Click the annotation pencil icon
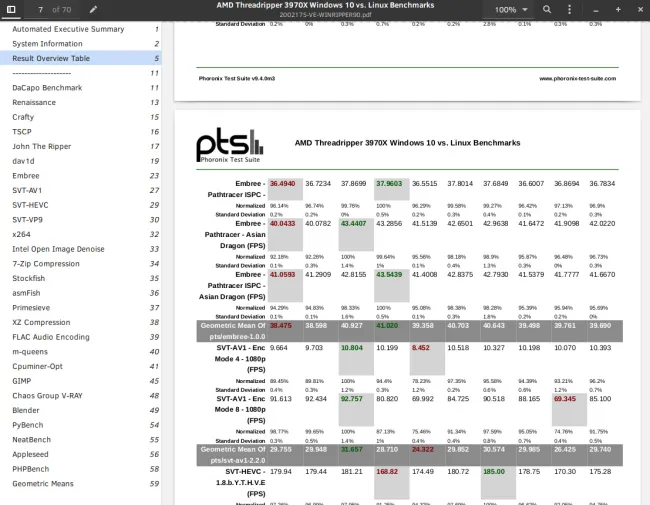Viewport: 650px width, 505px height. 93,9
